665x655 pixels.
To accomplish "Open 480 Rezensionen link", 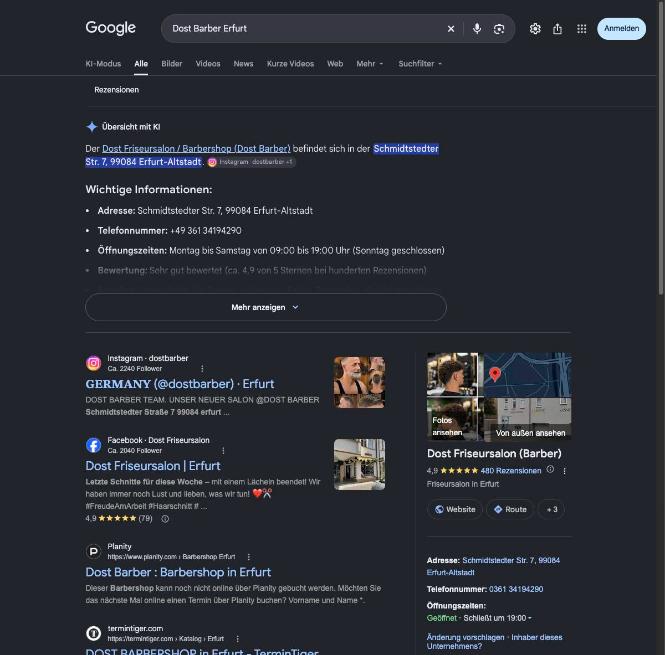I will click(x=511, y=471).
